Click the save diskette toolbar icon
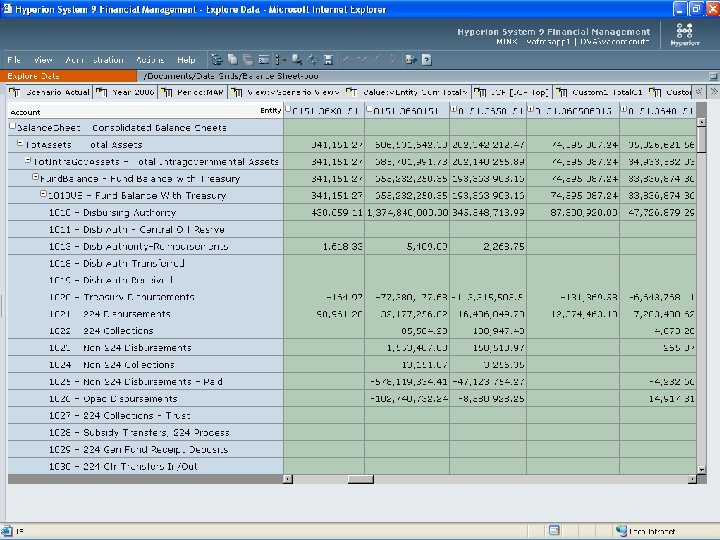Image resolution: width=720 pixels, height=540 pixels. click(328, 60)
